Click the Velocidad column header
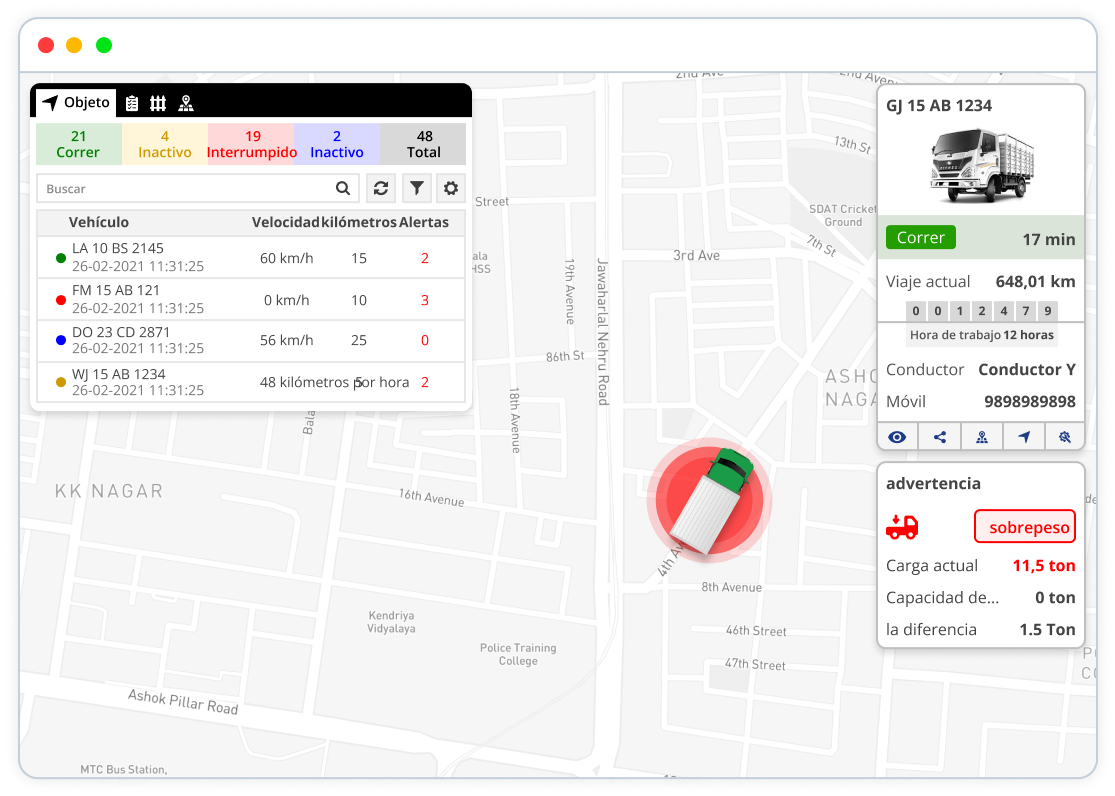Viewport: 1115px width, 796px height. click(285, 222)
